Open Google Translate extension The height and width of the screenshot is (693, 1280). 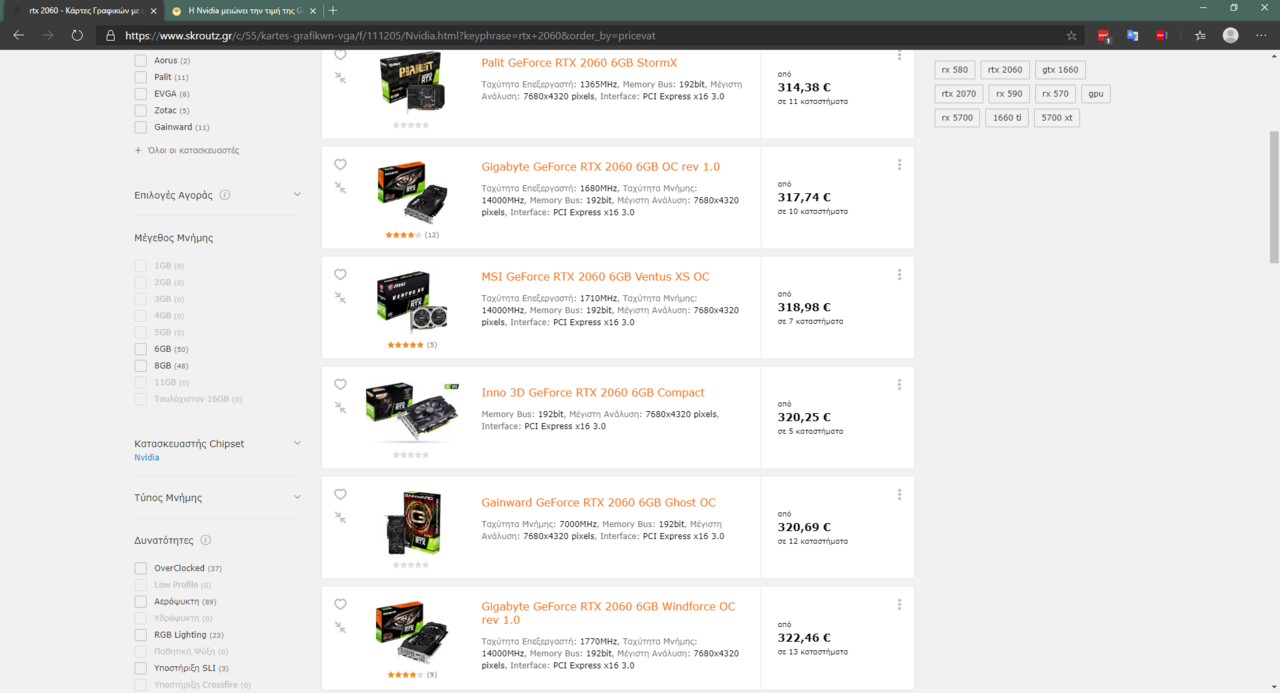pos(1133,35)
